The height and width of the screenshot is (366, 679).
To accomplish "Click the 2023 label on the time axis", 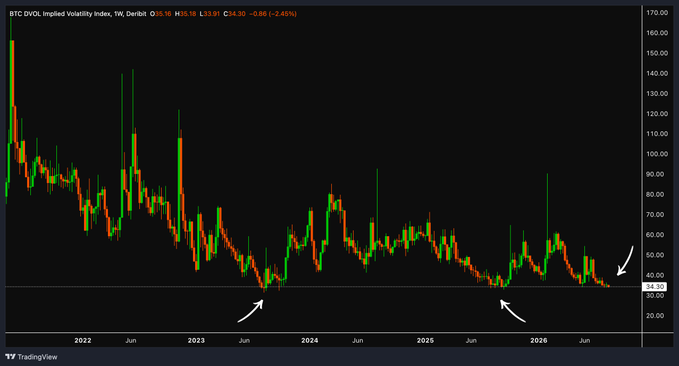I will pyautogui.click(x=196, y=340).
